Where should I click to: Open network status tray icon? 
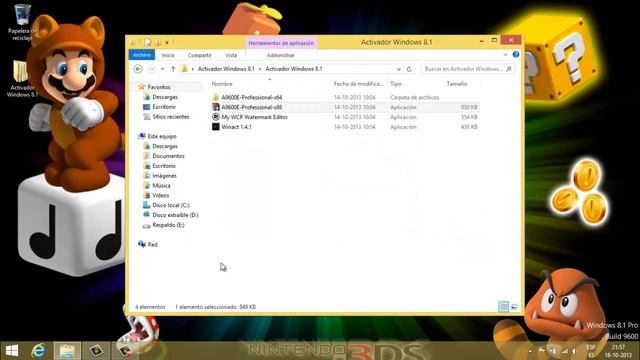click(564, 351)
